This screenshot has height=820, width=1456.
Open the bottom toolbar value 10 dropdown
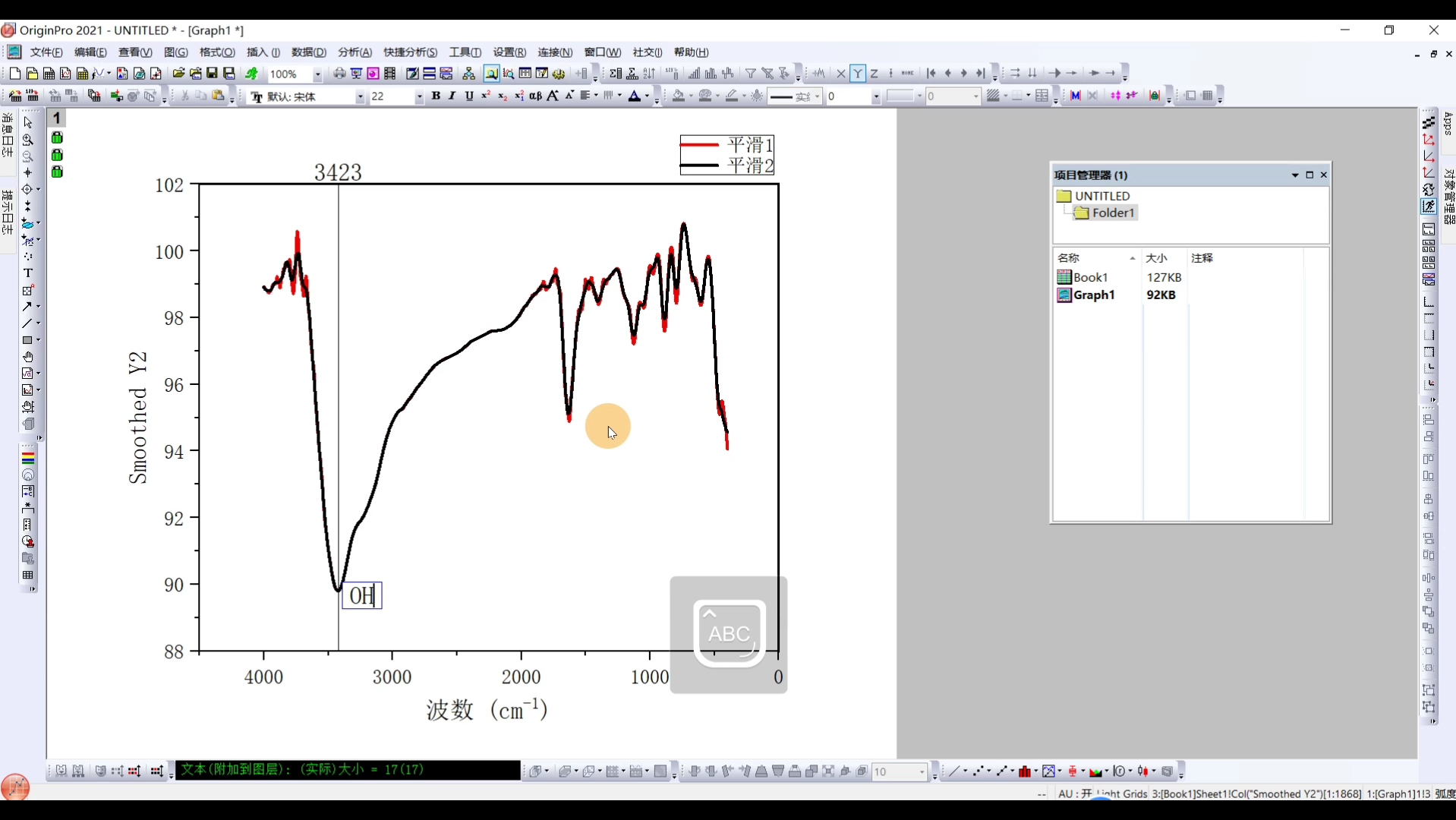(922, 772)
